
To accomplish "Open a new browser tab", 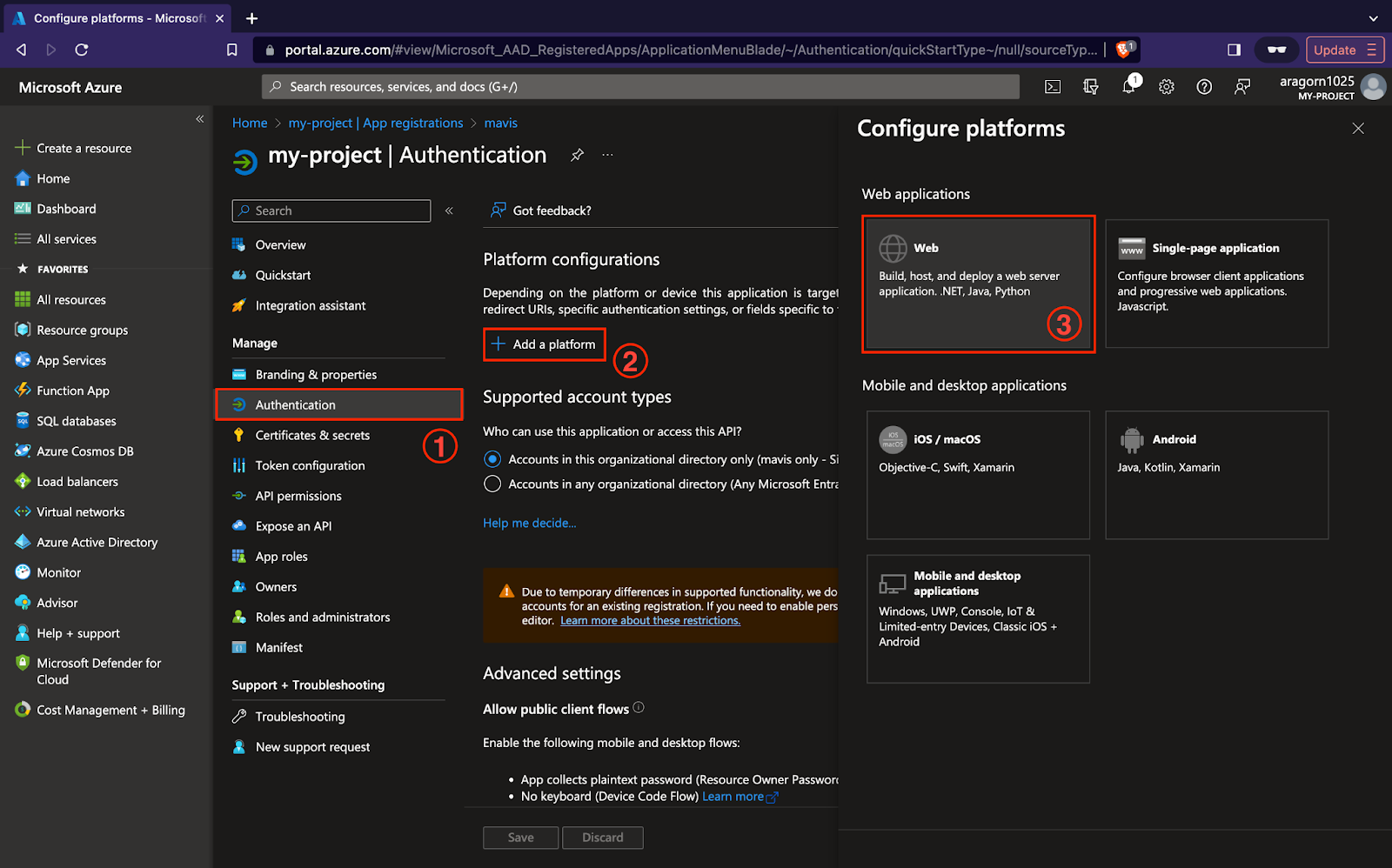I will pos(251,18).
